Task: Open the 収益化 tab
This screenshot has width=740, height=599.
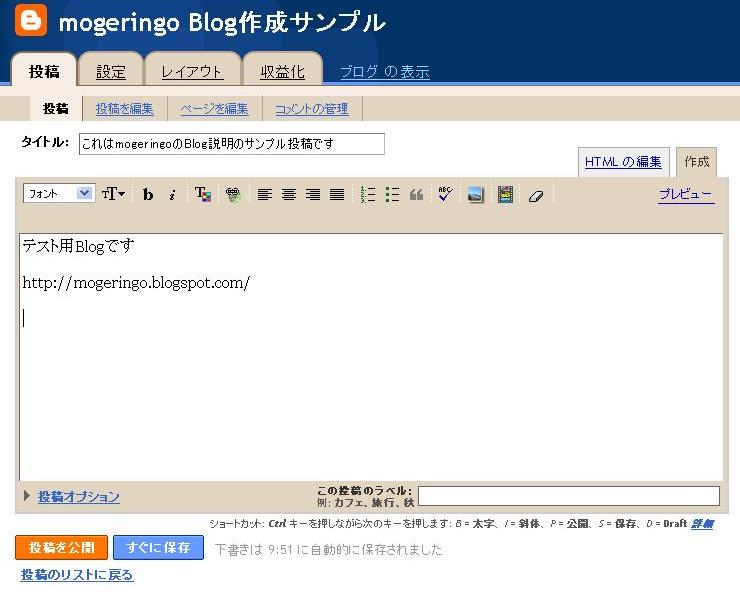Action: 282,71
